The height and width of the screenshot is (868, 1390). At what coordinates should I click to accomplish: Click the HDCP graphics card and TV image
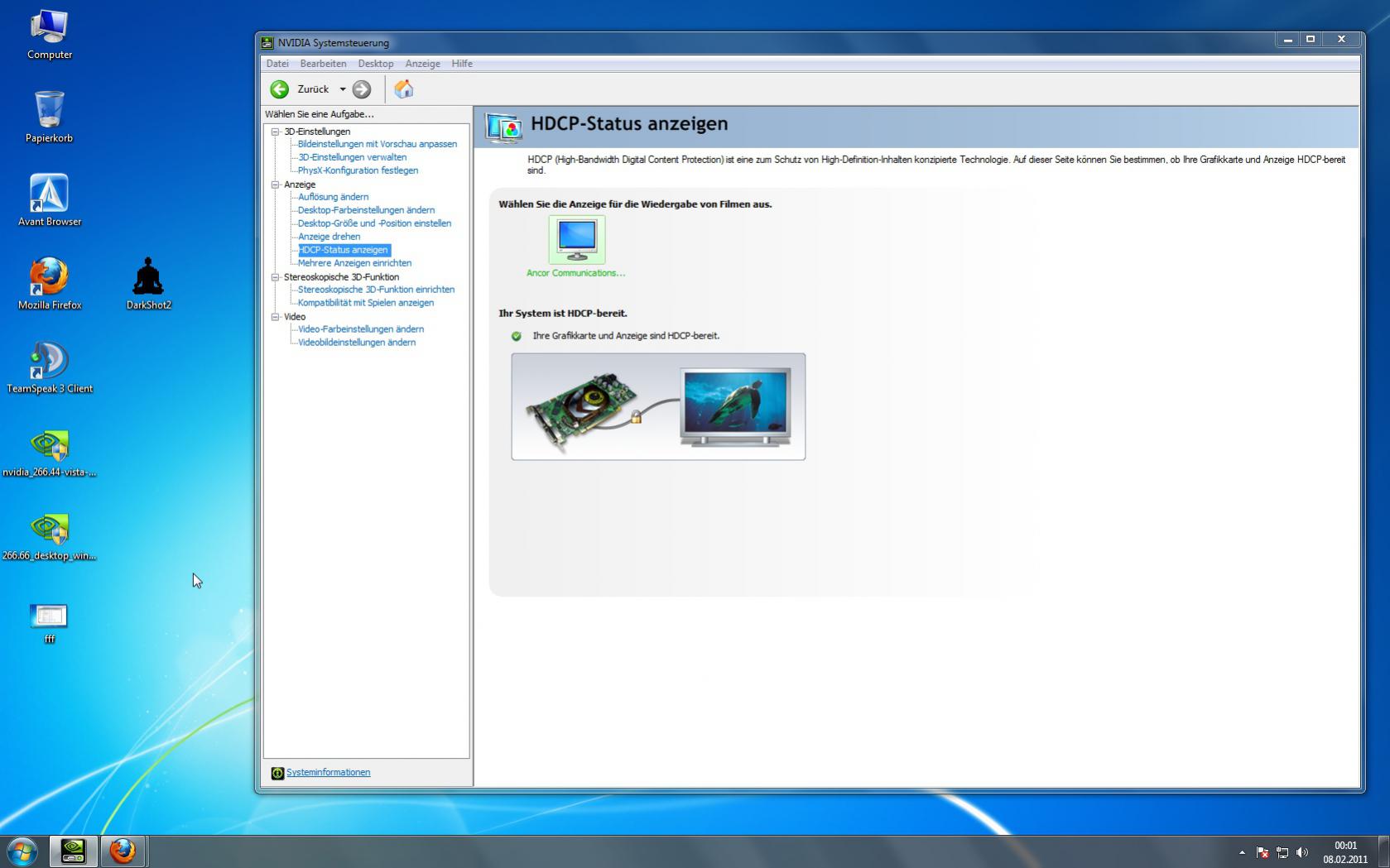[658, 406]
